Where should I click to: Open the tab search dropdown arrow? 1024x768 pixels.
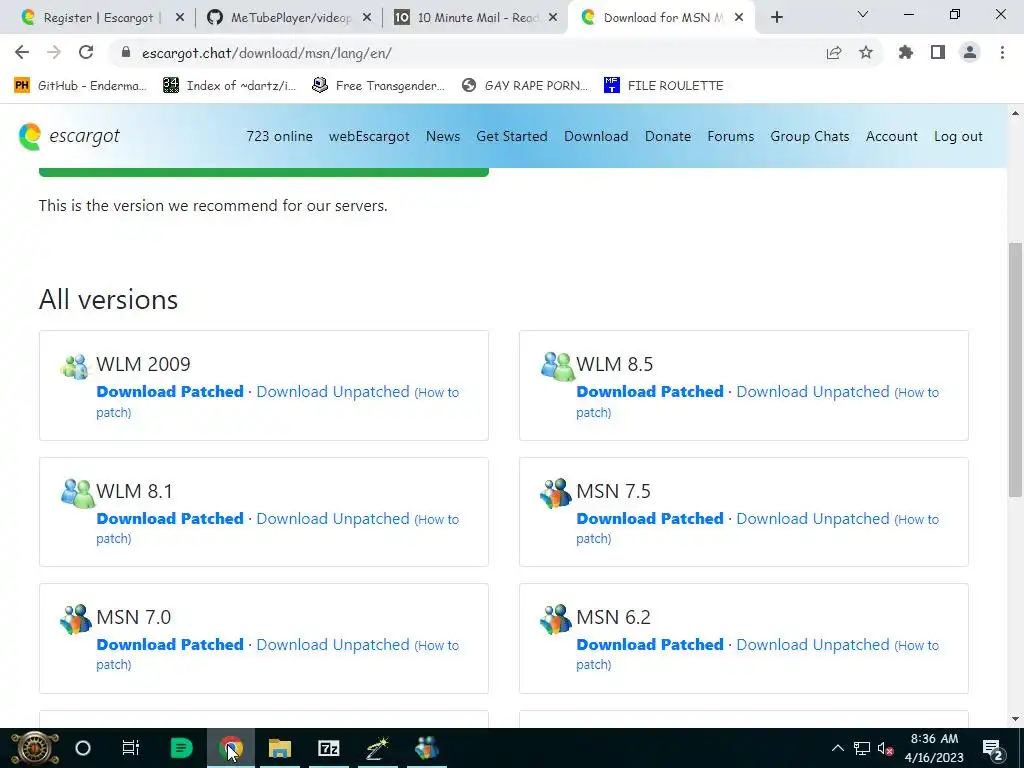pos(863,14)
